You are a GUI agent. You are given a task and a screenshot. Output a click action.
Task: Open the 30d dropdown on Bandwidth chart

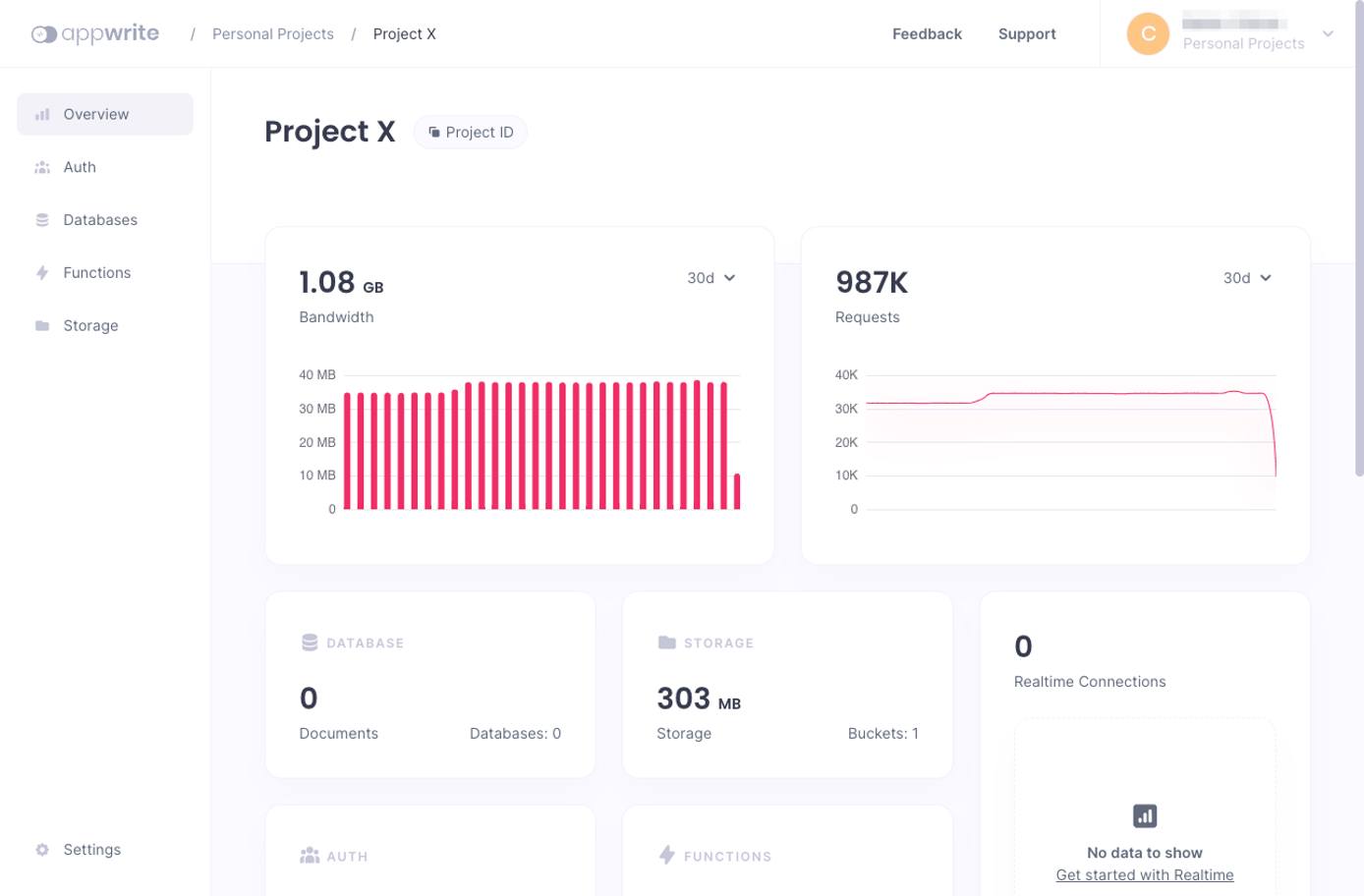(x=711, y=278)
